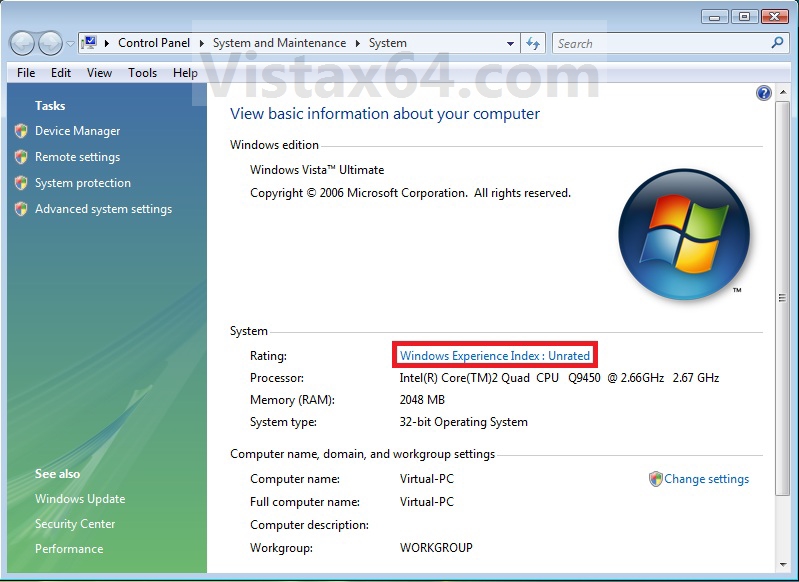Open Windows Update under See also
This screenshot has height=582, width=799.
tap(80, 499)
